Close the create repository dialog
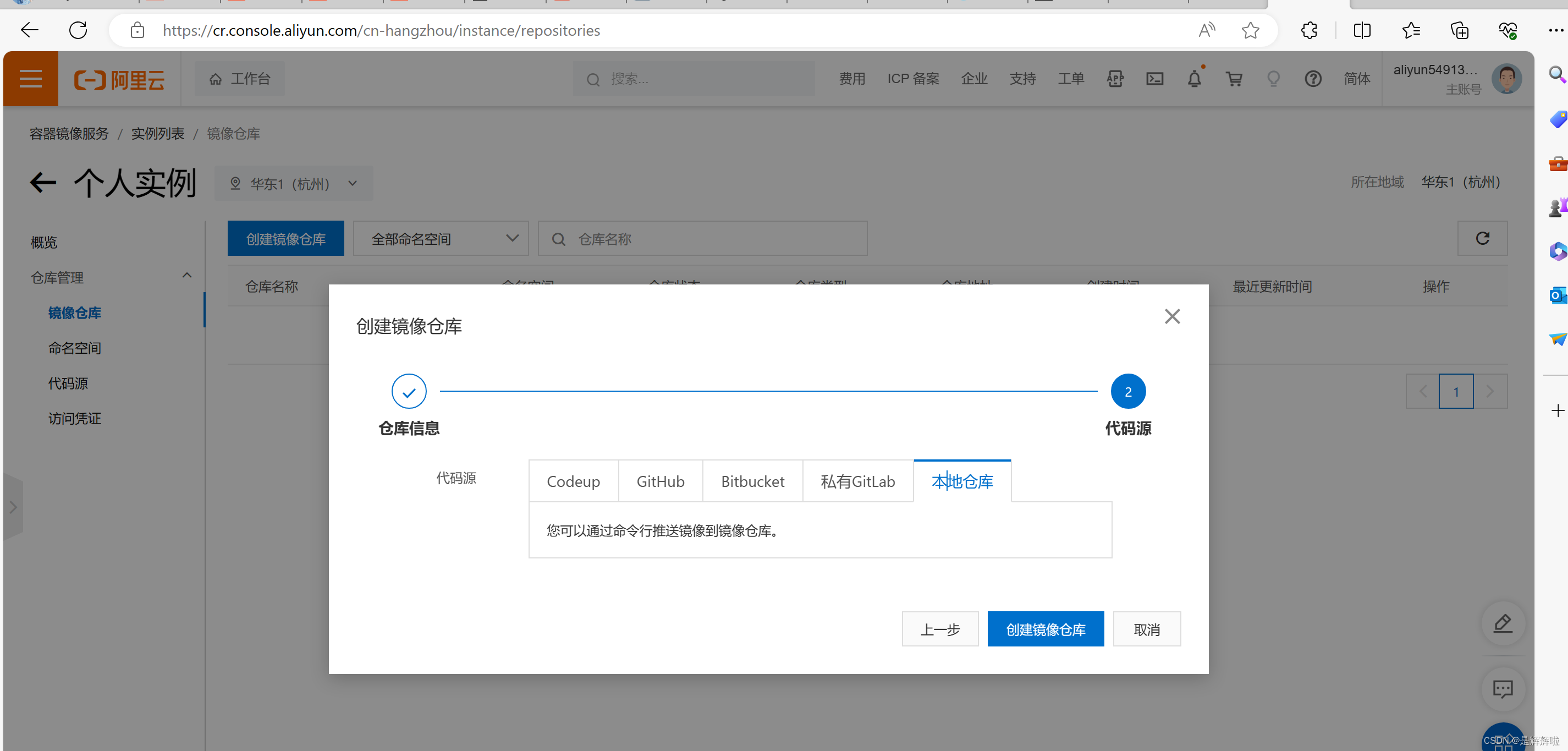The width and height of the screenshot is (1568, 751). pos(1172,317)
